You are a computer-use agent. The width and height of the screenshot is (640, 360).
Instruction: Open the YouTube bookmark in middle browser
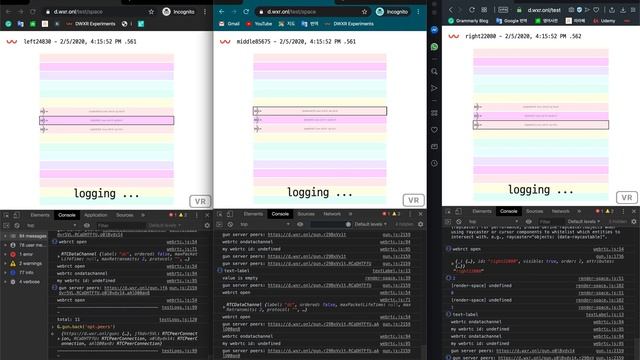pyautogui.click(x=259, y=24)
